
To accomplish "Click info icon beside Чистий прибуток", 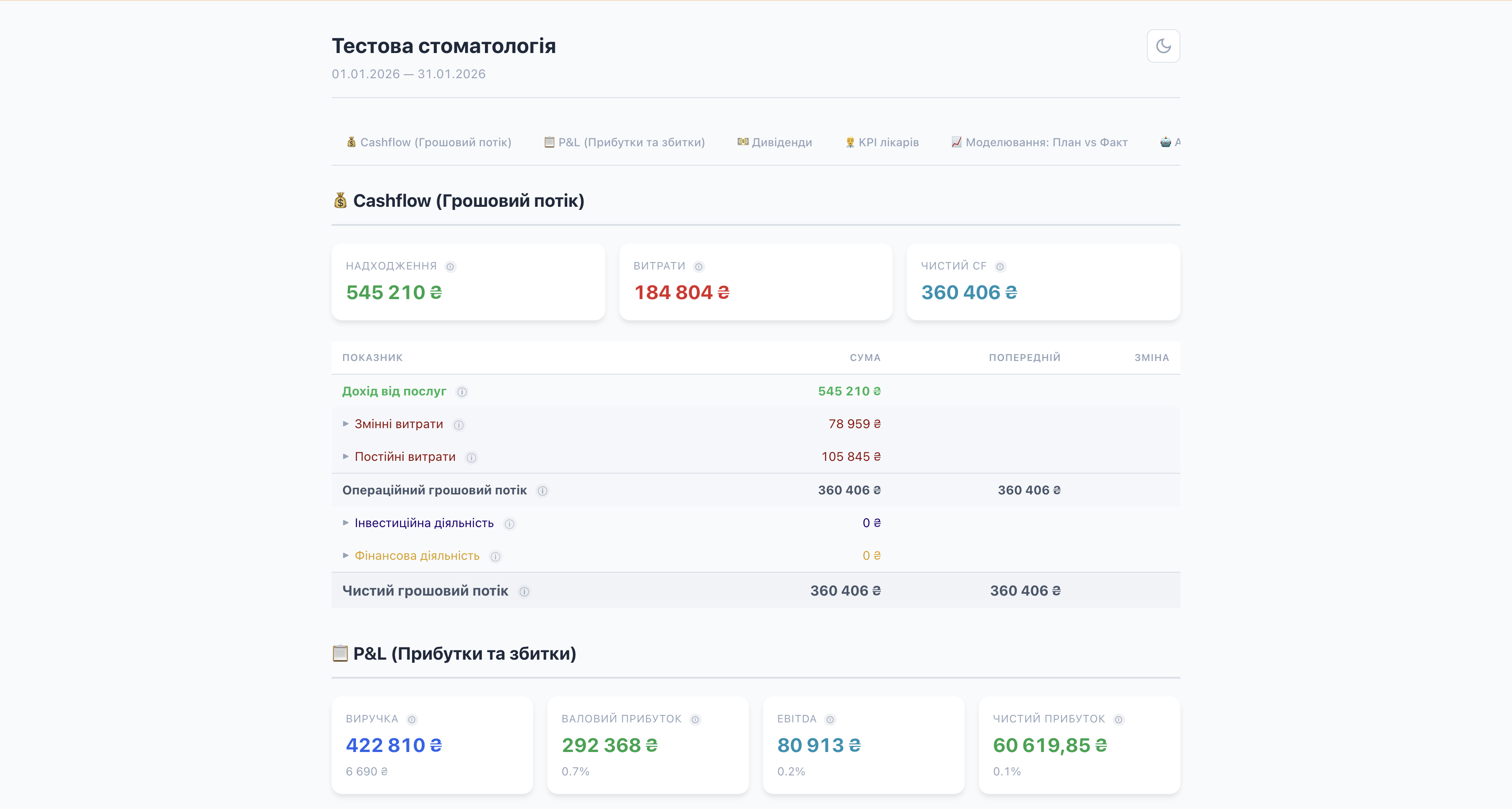I will [1119, 720].
